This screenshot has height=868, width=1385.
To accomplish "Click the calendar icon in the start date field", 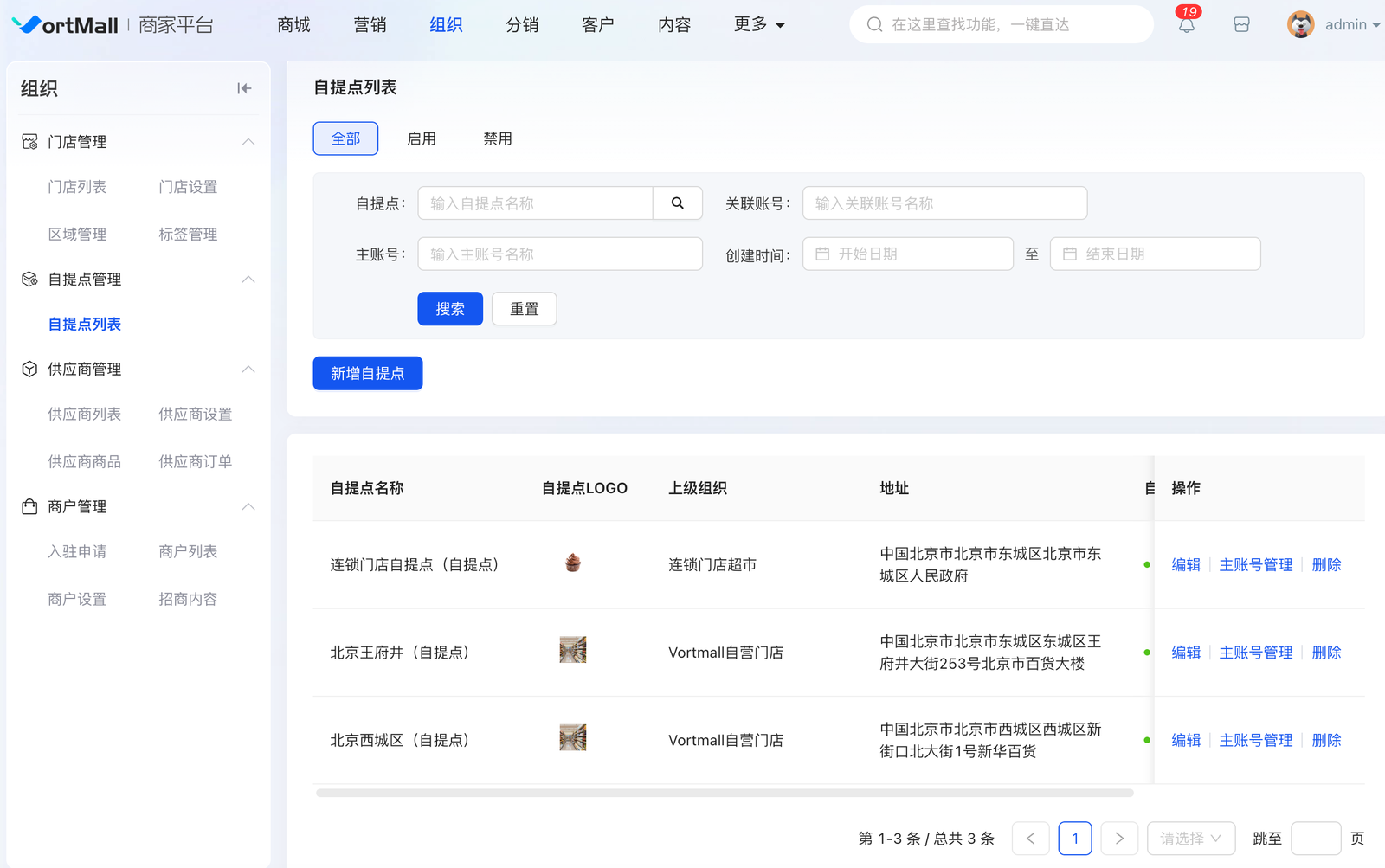I will (x=822, y=254).
